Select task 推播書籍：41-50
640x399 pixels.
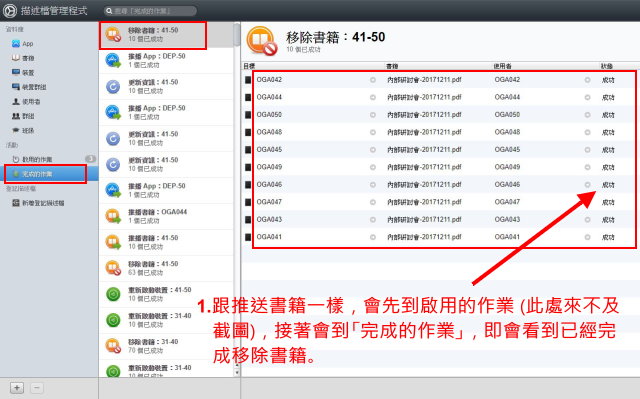tap(167, 242)
